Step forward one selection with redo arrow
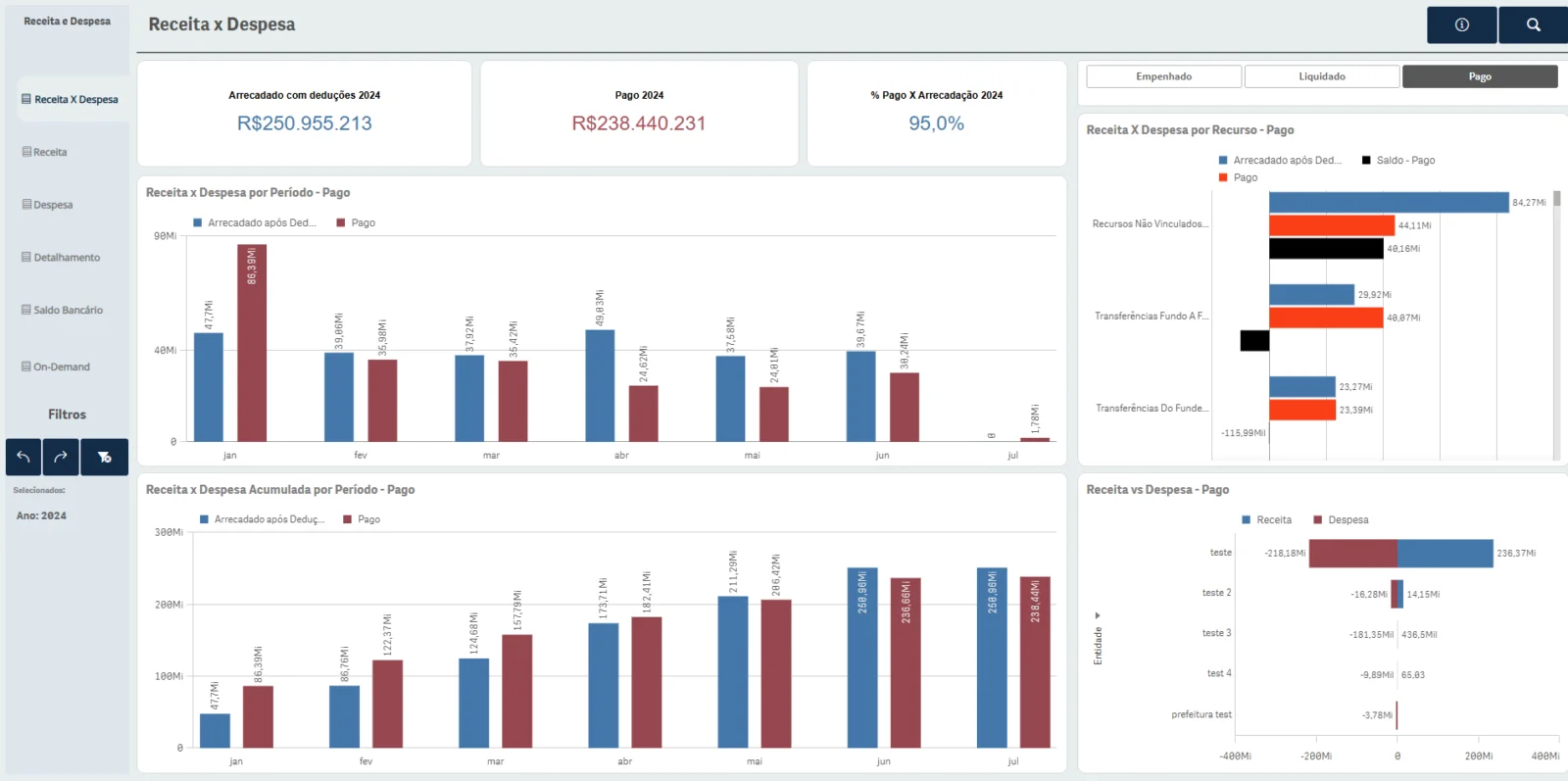This screenshot has width=1568, height=781. click(x=60, y=457)
